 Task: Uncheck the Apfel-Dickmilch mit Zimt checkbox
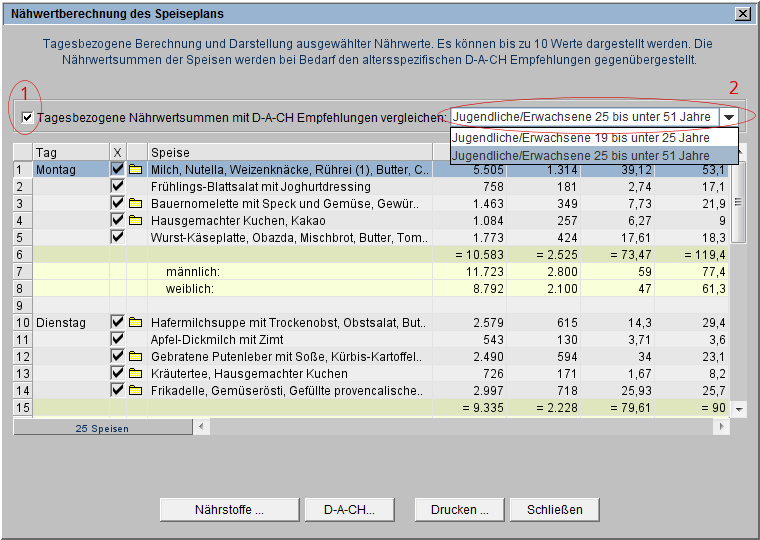(x=118, y=340)
